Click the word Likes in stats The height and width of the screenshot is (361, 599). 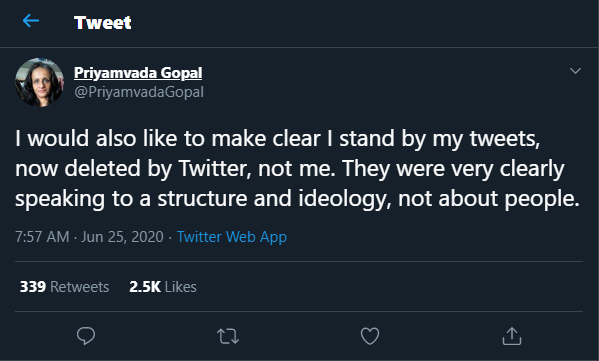(181, 287)
